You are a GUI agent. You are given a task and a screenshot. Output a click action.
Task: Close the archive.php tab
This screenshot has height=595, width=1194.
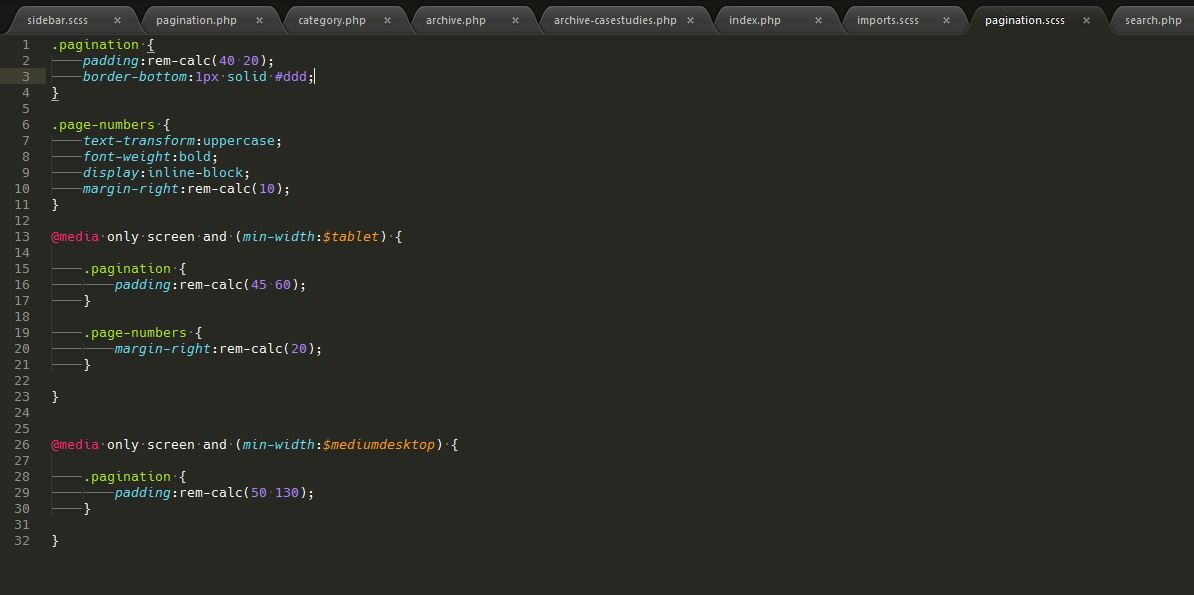(515, 21)
